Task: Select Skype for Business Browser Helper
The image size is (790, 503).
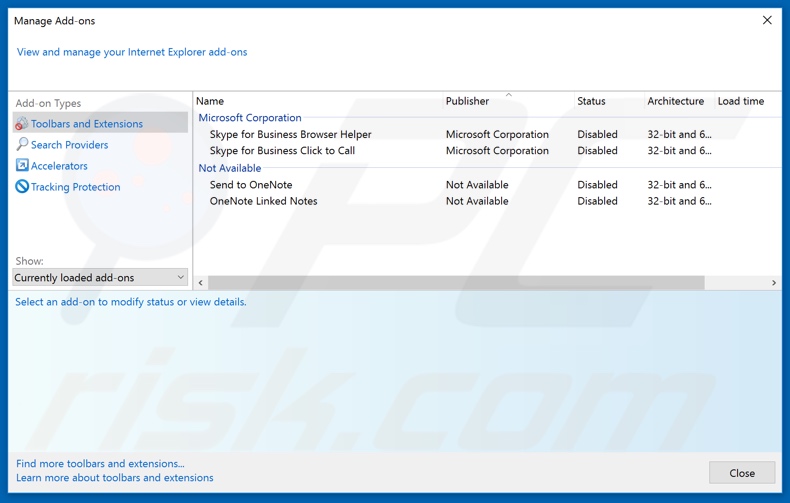Action: click(290, 134)
